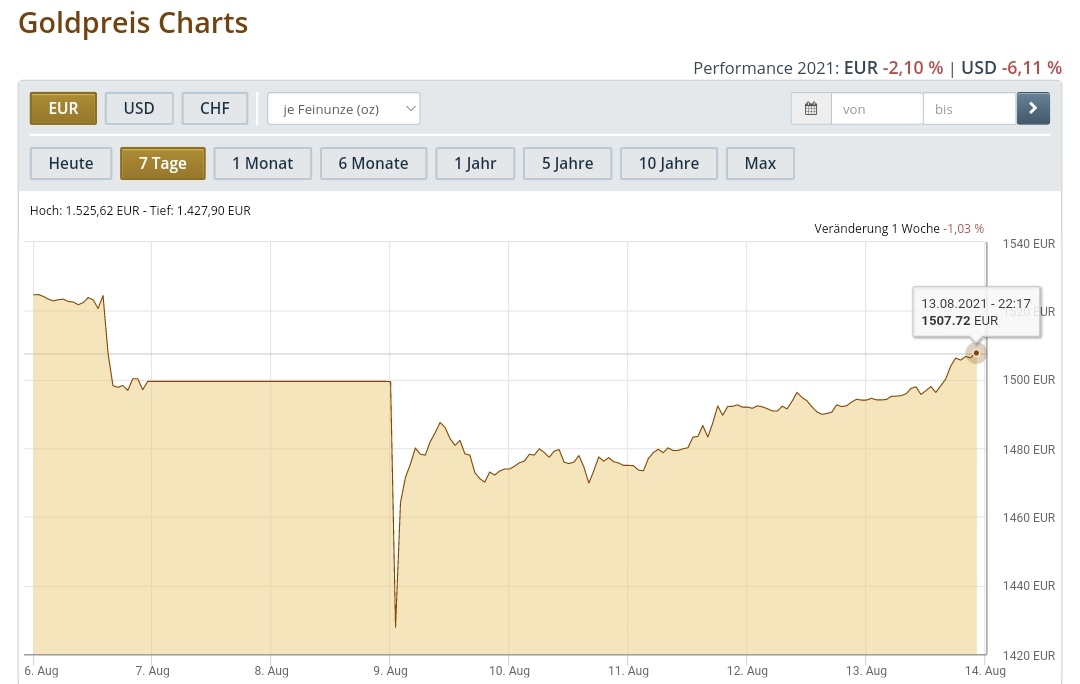Select EUR currency toggle
The height and width of the screenshot is (684, 1080).
click(63, 108)
